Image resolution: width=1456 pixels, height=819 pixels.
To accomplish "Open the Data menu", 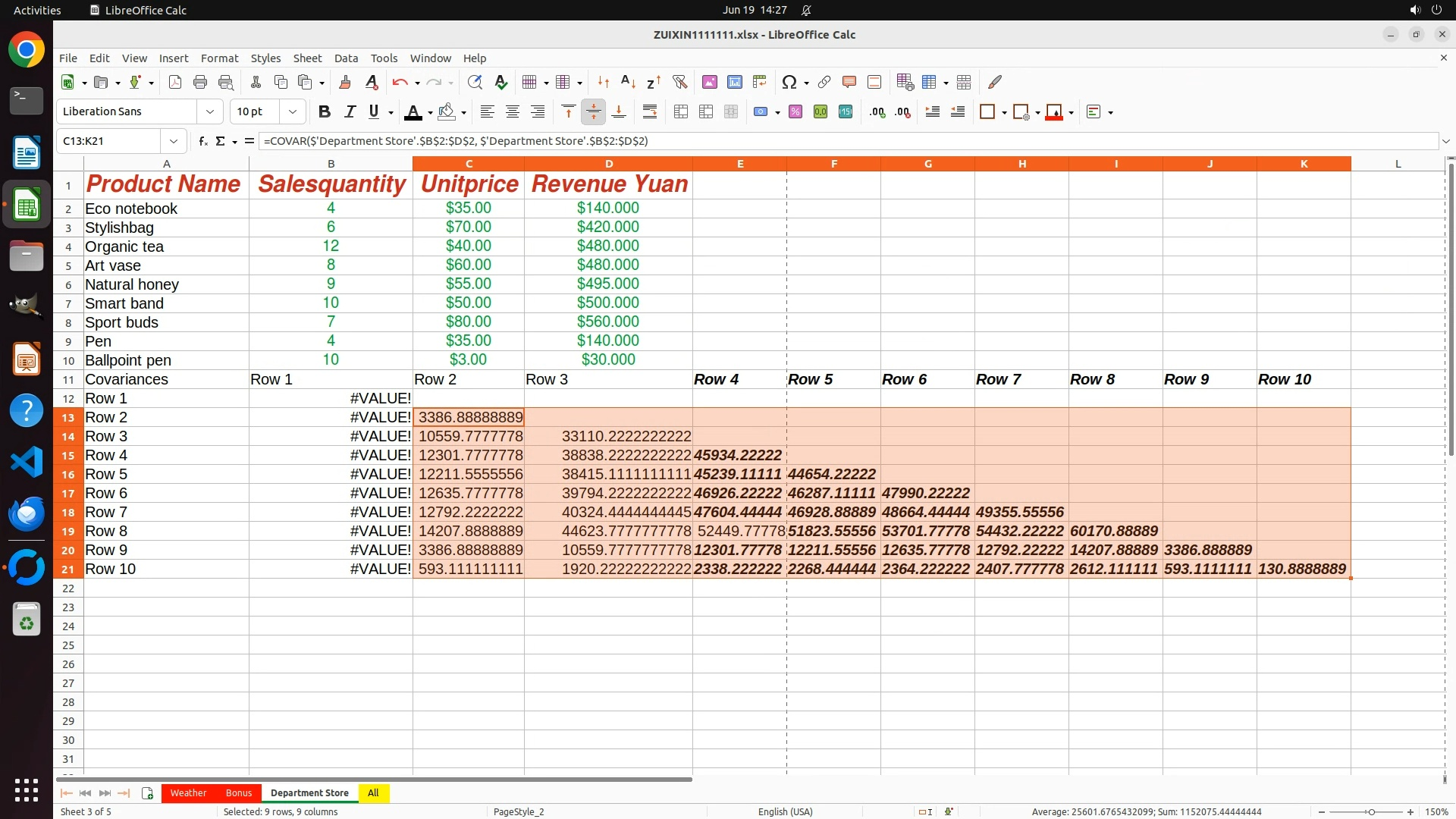I will [346, 58].
